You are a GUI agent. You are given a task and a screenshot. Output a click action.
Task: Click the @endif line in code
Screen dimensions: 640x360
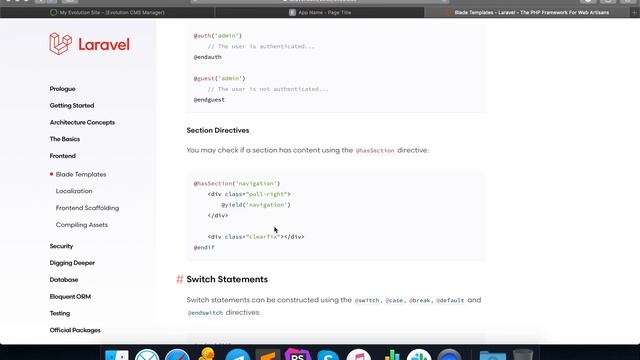click(204, 247)
